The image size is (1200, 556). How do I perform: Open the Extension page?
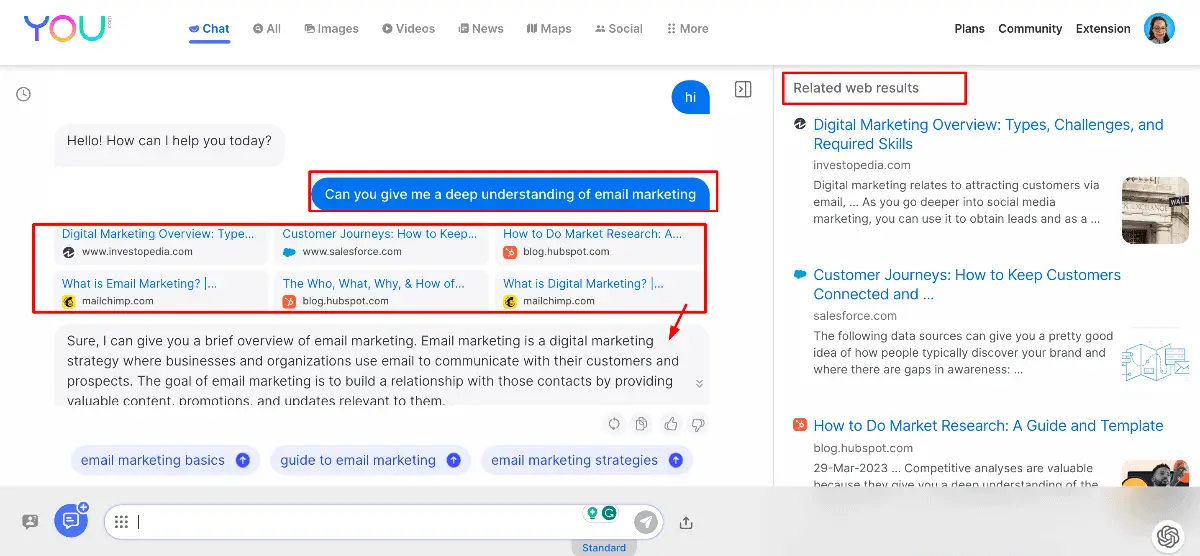(x=1103, y=29)
